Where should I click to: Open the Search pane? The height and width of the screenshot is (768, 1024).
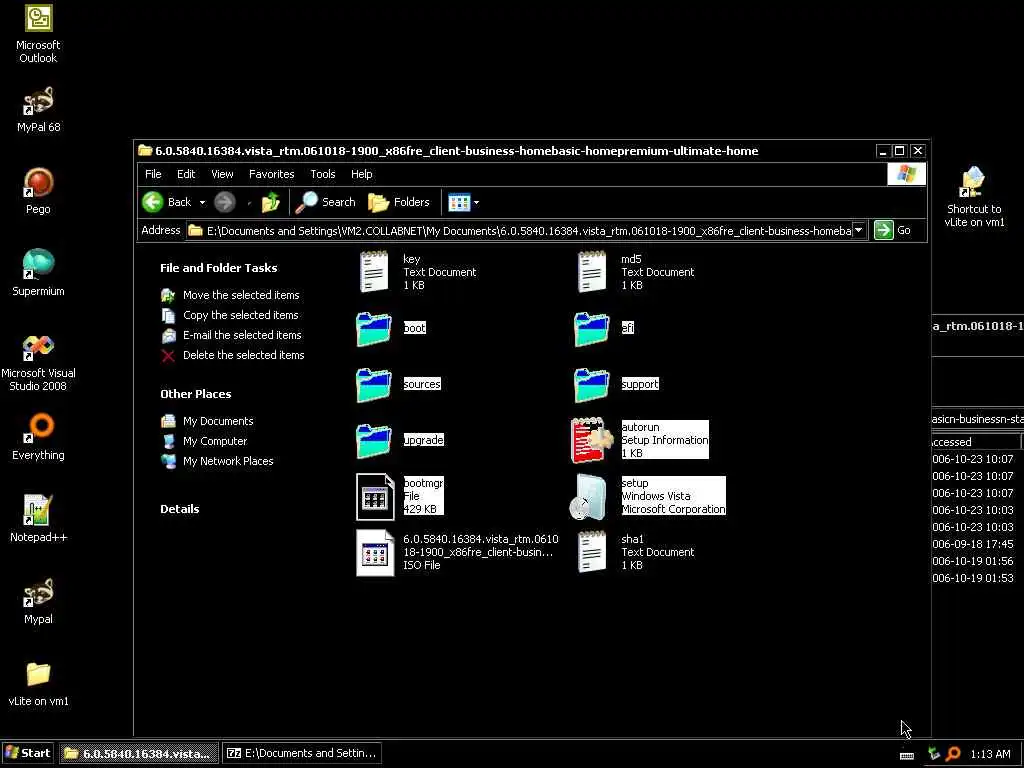[x=325, y=202]
